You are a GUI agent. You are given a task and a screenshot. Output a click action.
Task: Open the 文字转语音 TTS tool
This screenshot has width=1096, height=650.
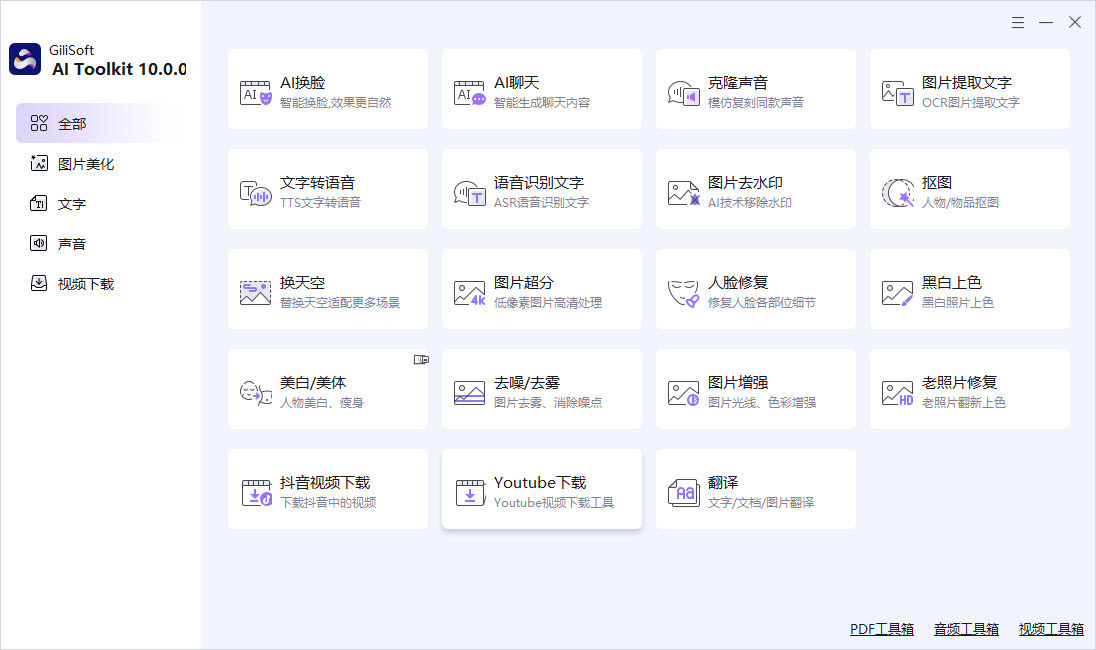click(x=327, y=189)
